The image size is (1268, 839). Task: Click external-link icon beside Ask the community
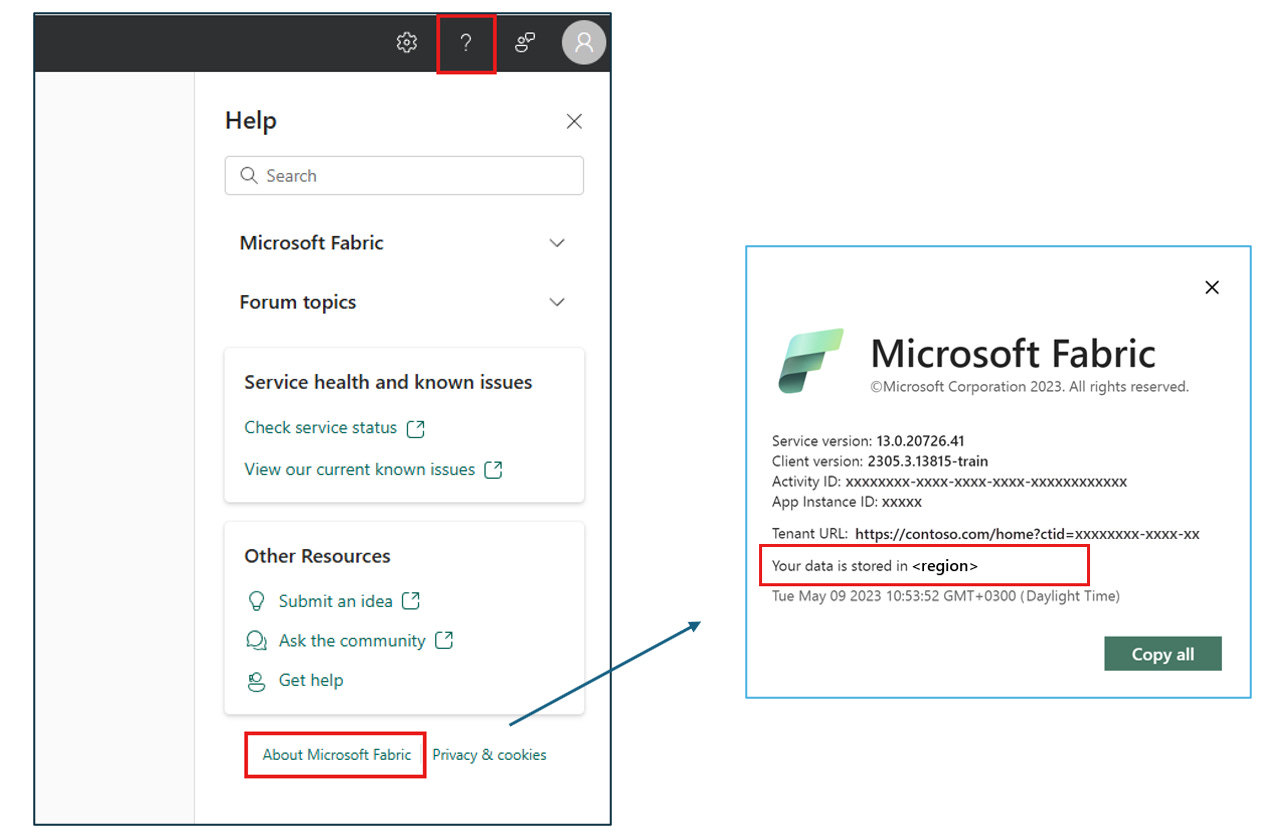coord(444,640)
